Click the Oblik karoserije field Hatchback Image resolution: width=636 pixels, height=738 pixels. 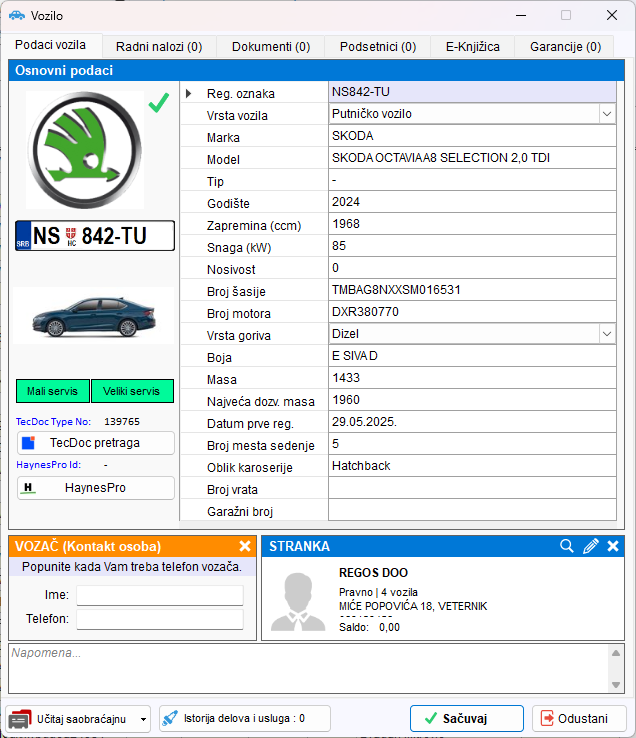[472, 466]
